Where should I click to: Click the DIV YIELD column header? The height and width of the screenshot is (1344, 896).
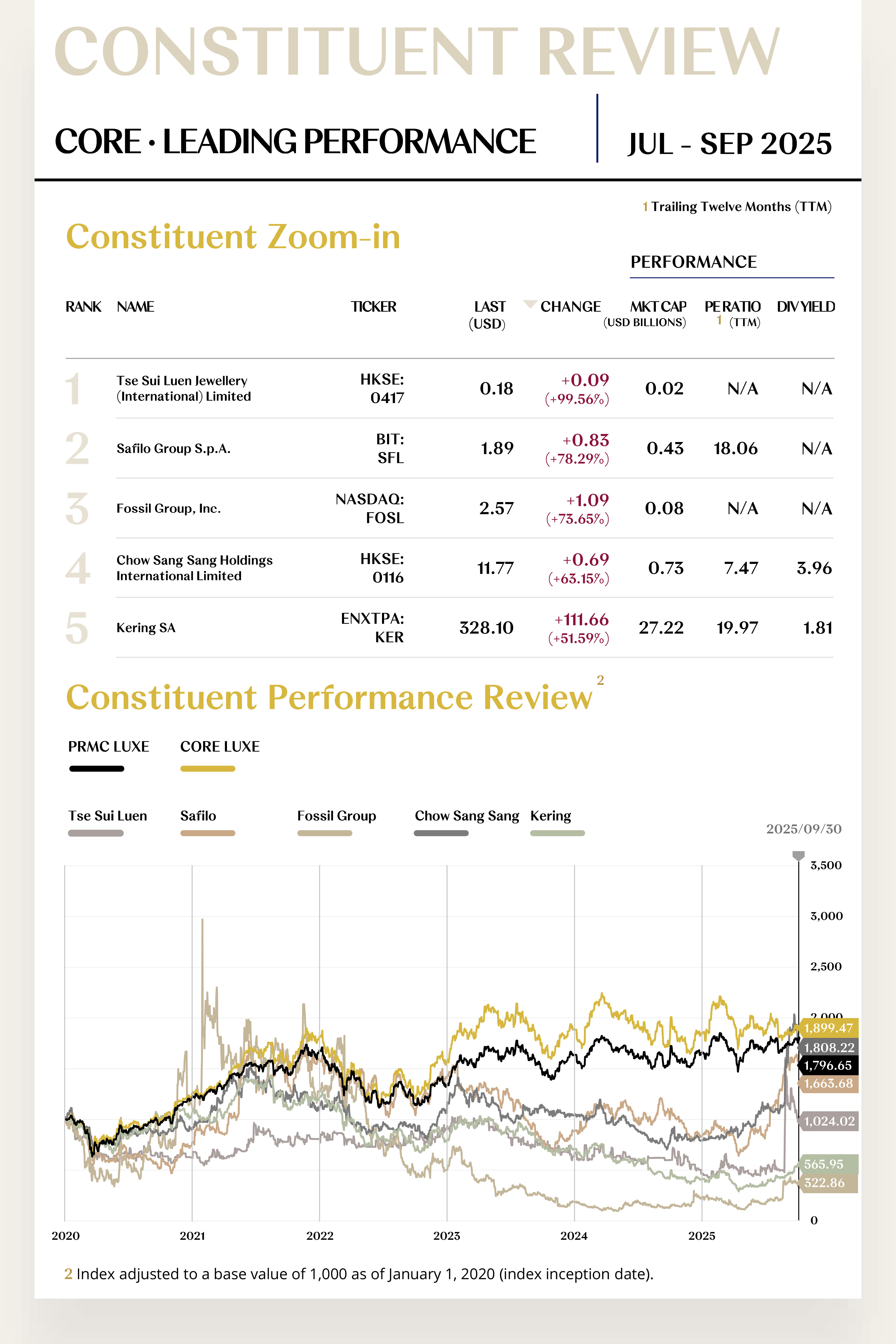tap(805, 307)
